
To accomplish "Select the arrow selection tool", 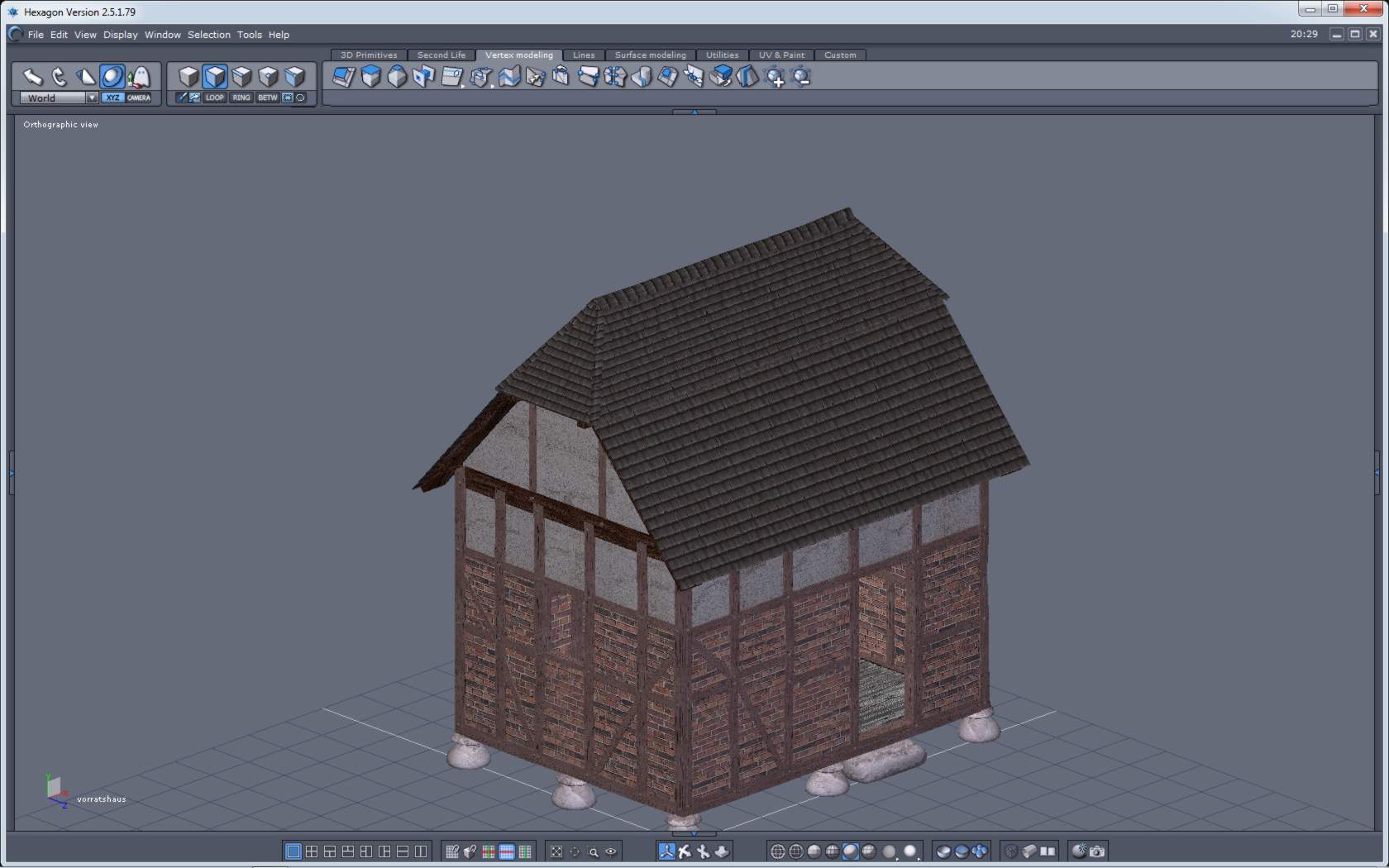I will tap(32, 77).
